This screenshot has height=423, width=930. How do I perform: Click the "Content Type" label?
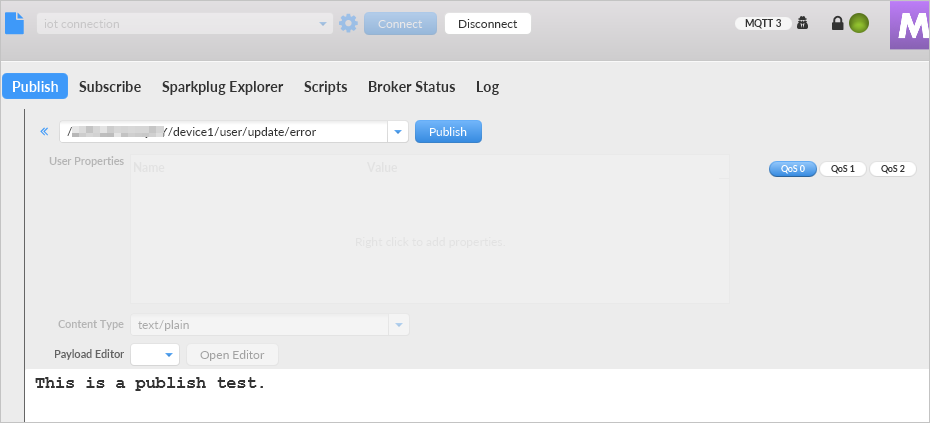91,324
